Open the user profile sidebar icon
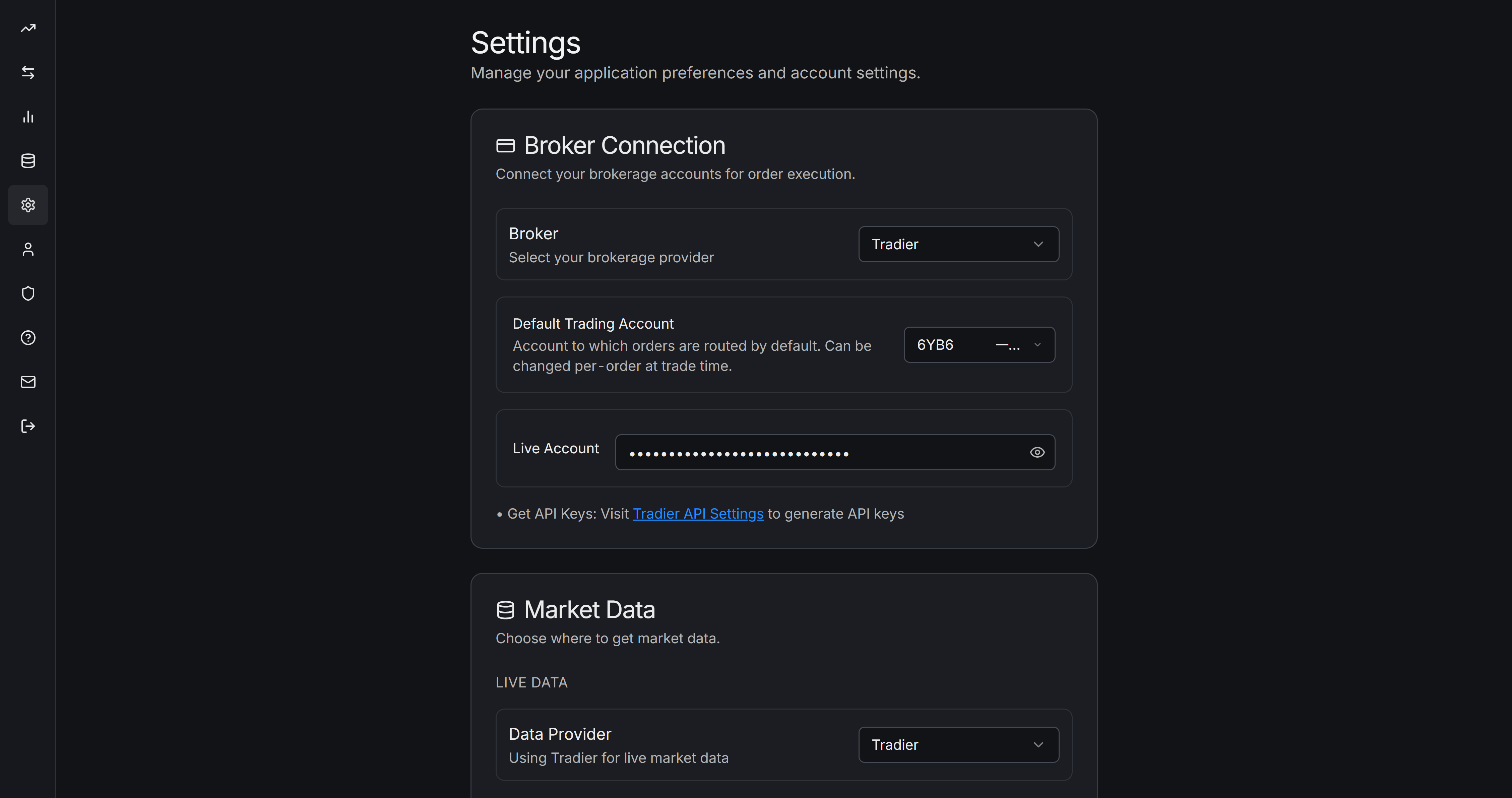 pos(28,249)
